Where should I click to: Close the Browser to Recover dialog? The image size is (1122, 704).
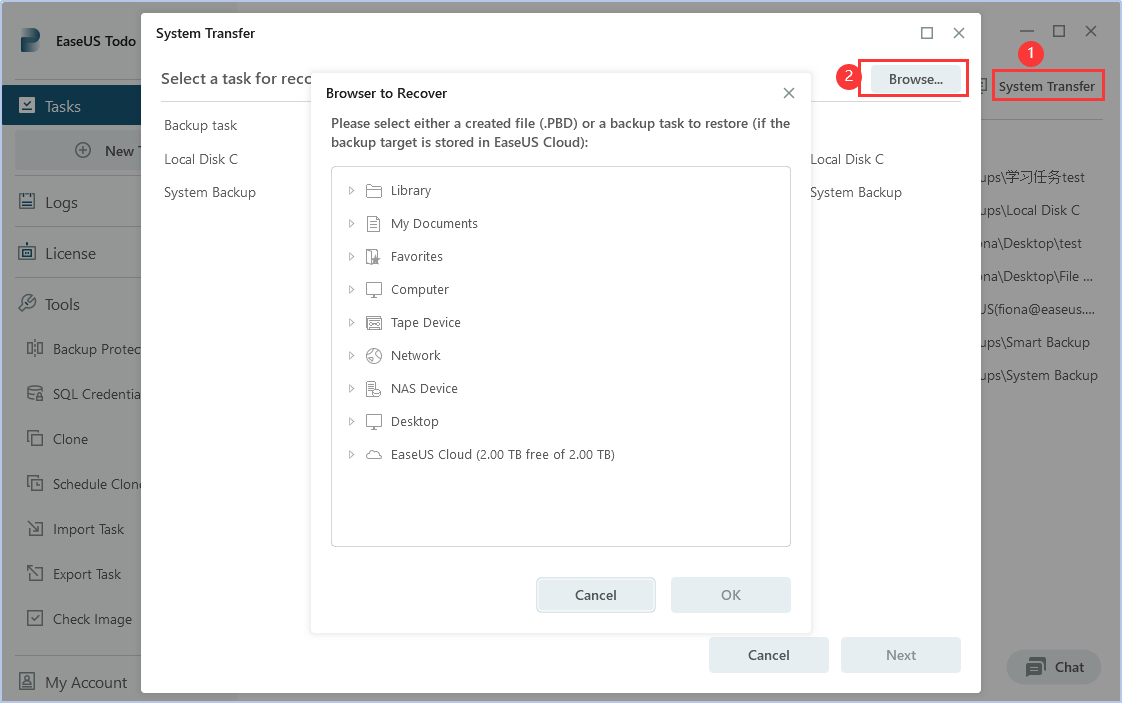(x=789, y=93)
